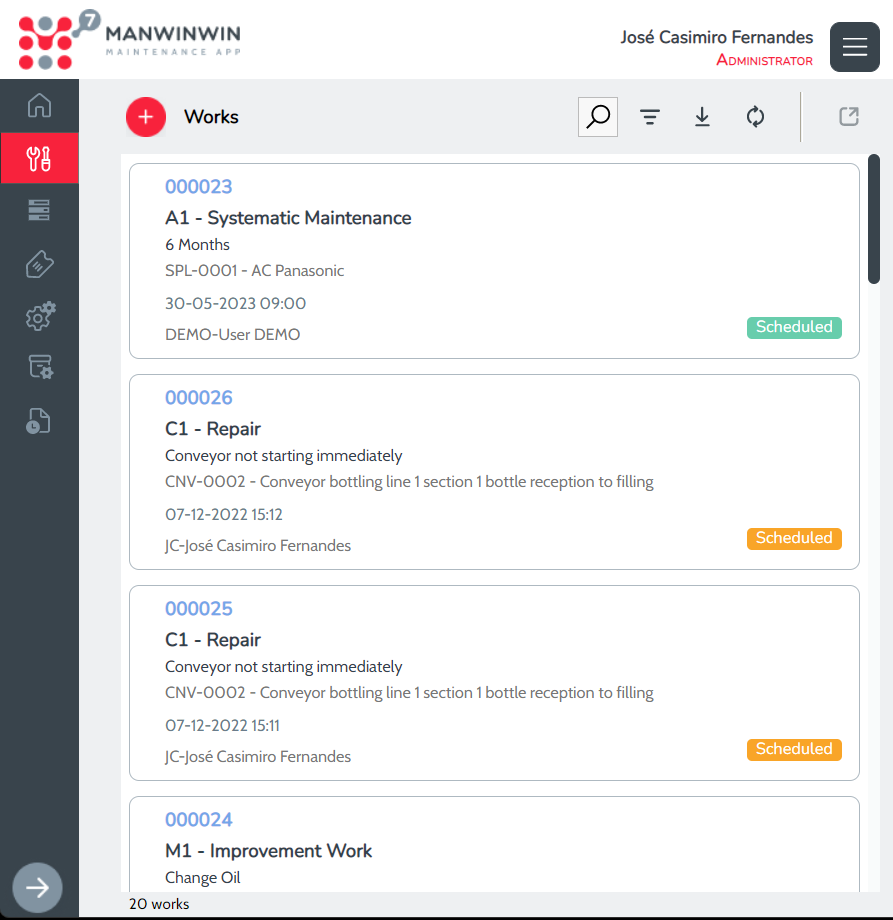Open work order 000023
Viewport: 893px width, 920px height.
click(x=198, y=187)
